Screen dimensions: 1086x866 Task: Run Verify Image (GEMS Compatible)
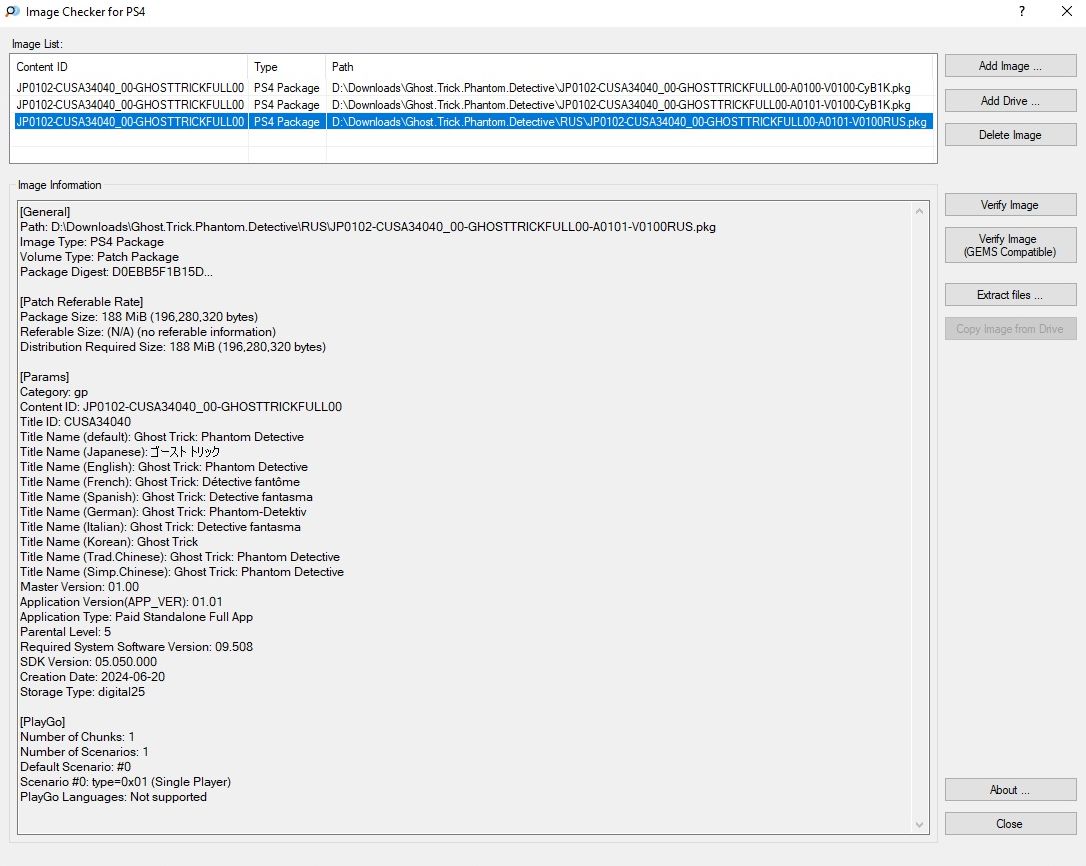coord(1010,245)
